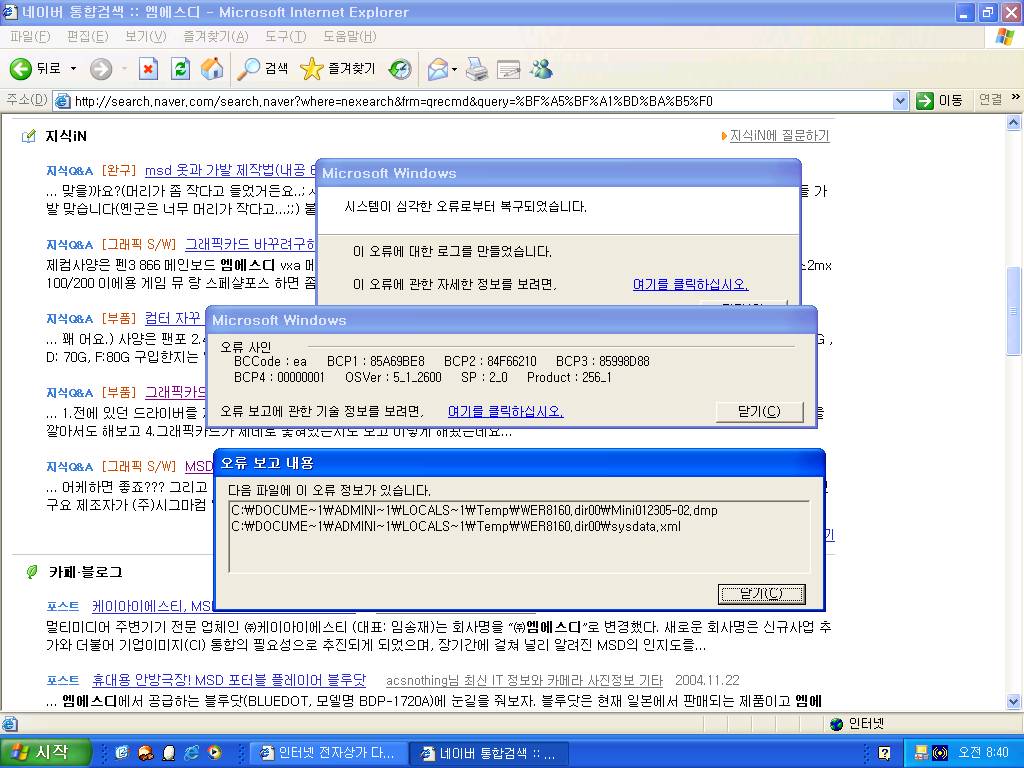Open the acsnothing님 blog link
The height and width of the screenshot is (768, 1024).
524,680
